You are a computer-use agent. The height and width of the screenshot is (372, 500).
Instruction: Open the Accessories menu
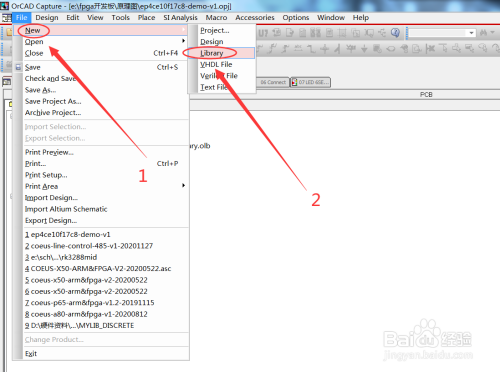(x=255, y=17)
